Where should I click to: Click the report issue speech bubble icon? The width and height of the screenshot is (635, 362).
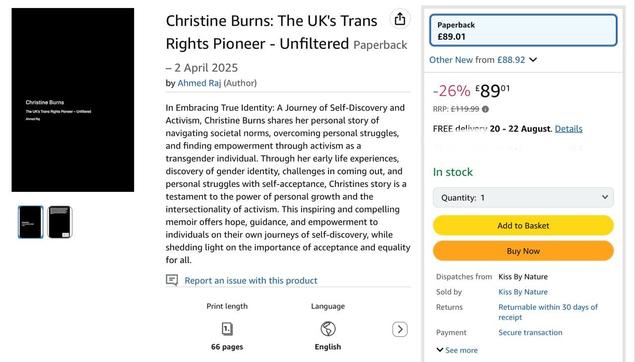coord(172,280)
